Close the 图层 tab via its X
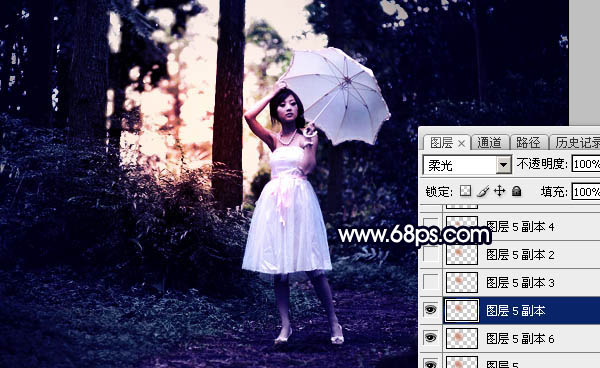 tap(461, 143)
